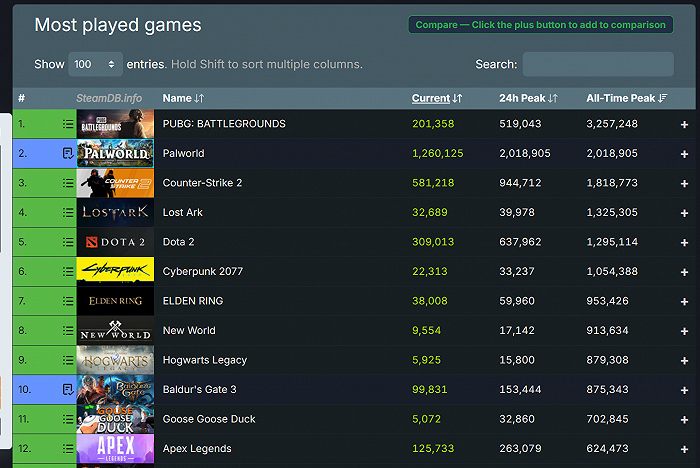Click the note icon in Palworld row

(68, 154)
